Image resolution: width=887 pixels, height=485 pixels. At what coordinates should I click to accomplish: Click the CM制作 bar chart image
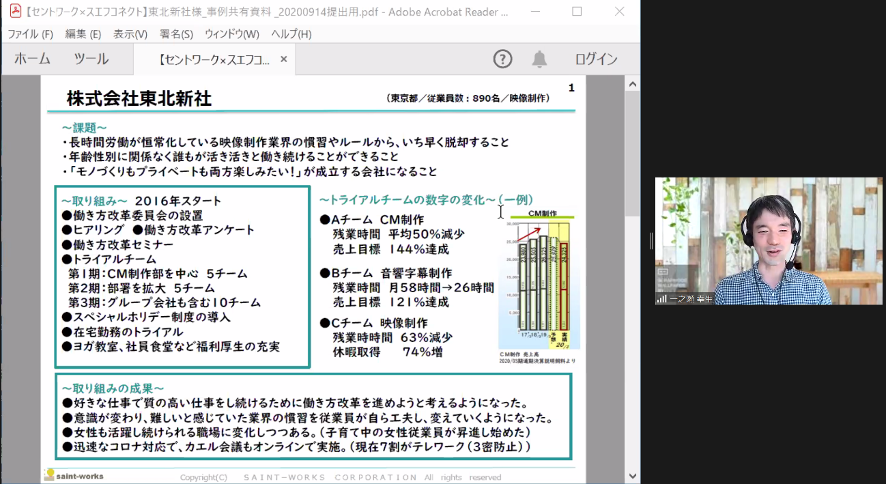[x=538, y=280]
